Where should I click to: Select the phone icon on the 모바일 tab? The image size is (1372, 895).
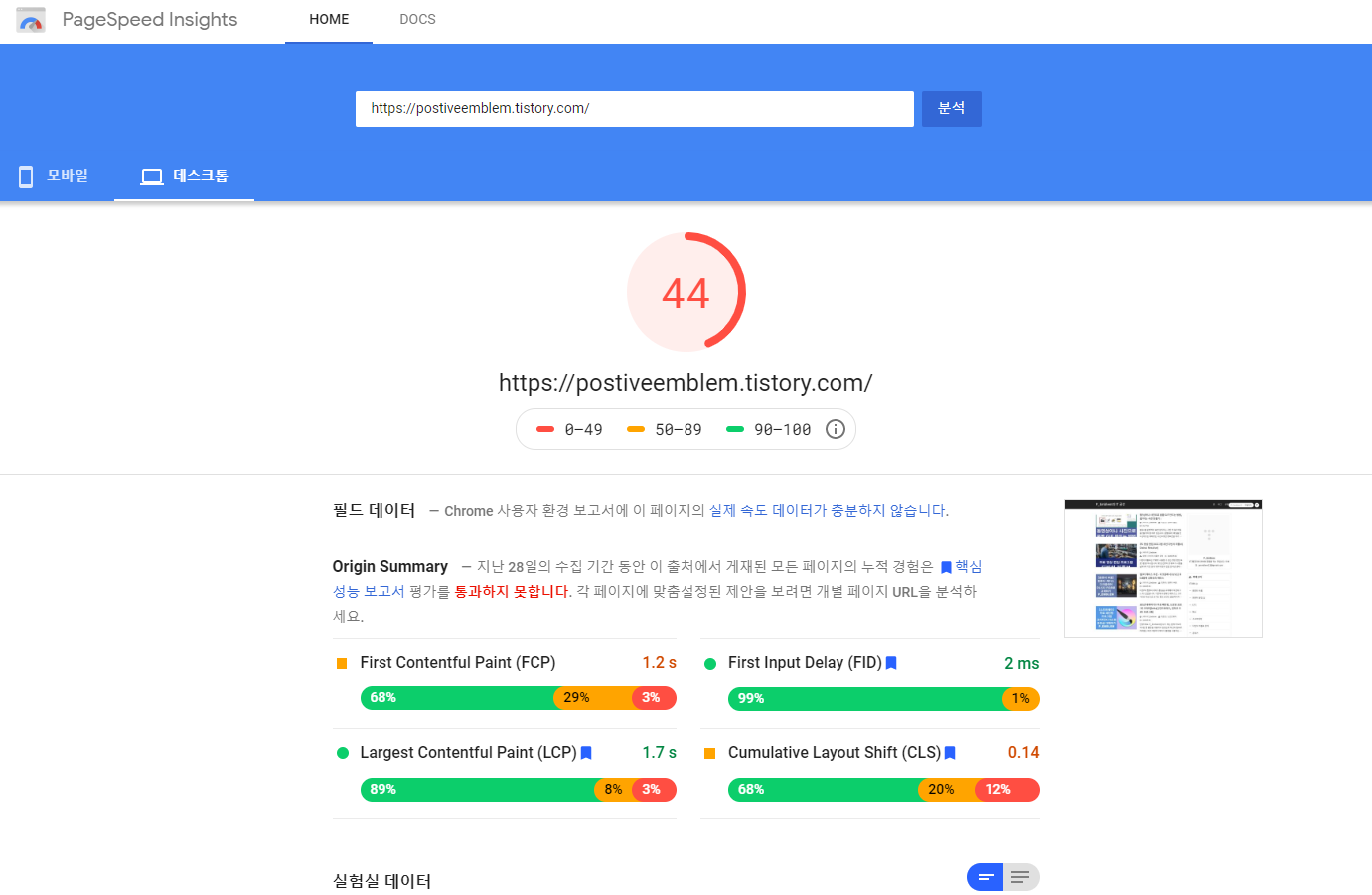[26, 175]
